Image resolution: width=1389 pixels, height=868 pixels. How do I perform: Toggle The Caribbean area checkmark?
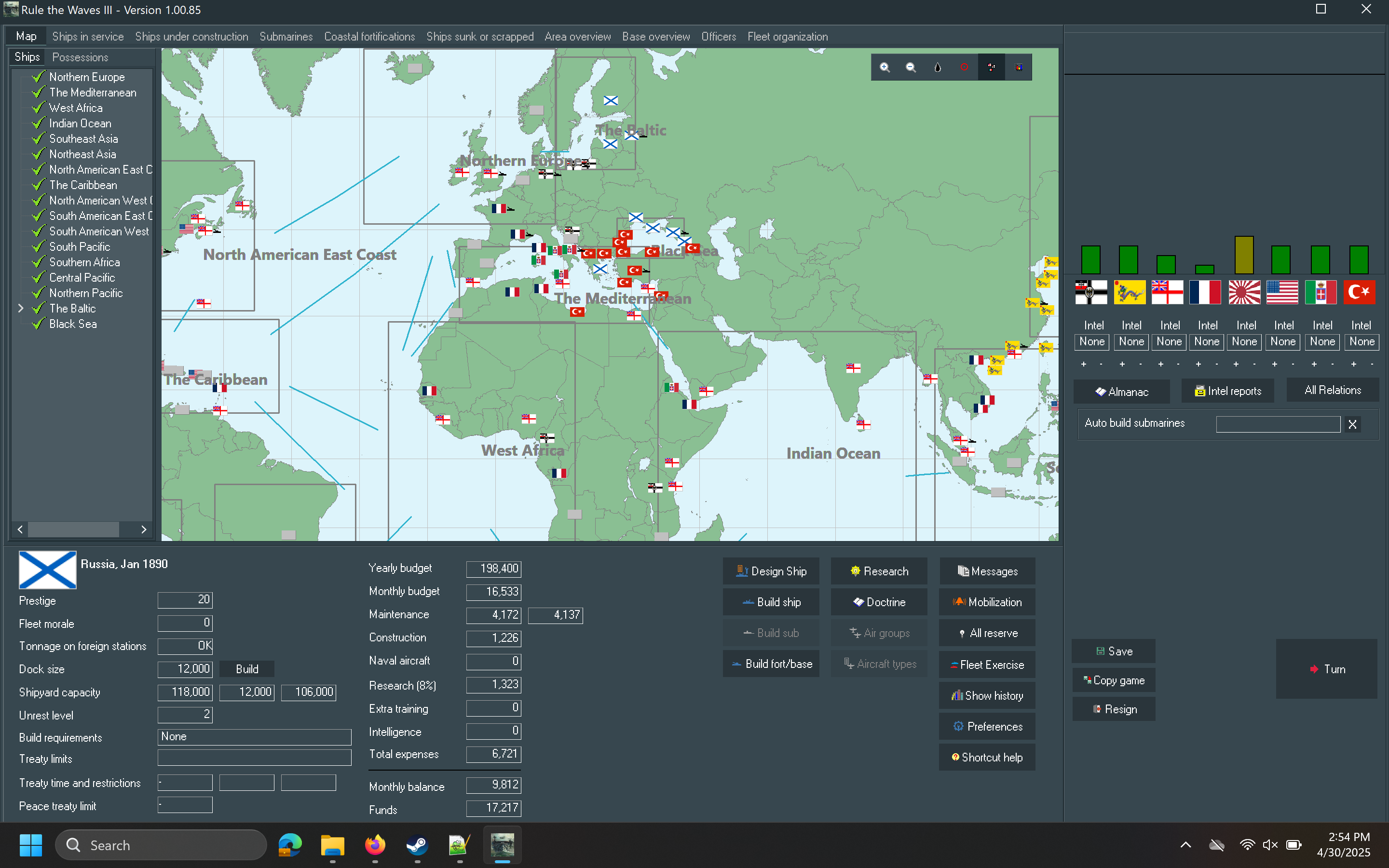(39, 185)
